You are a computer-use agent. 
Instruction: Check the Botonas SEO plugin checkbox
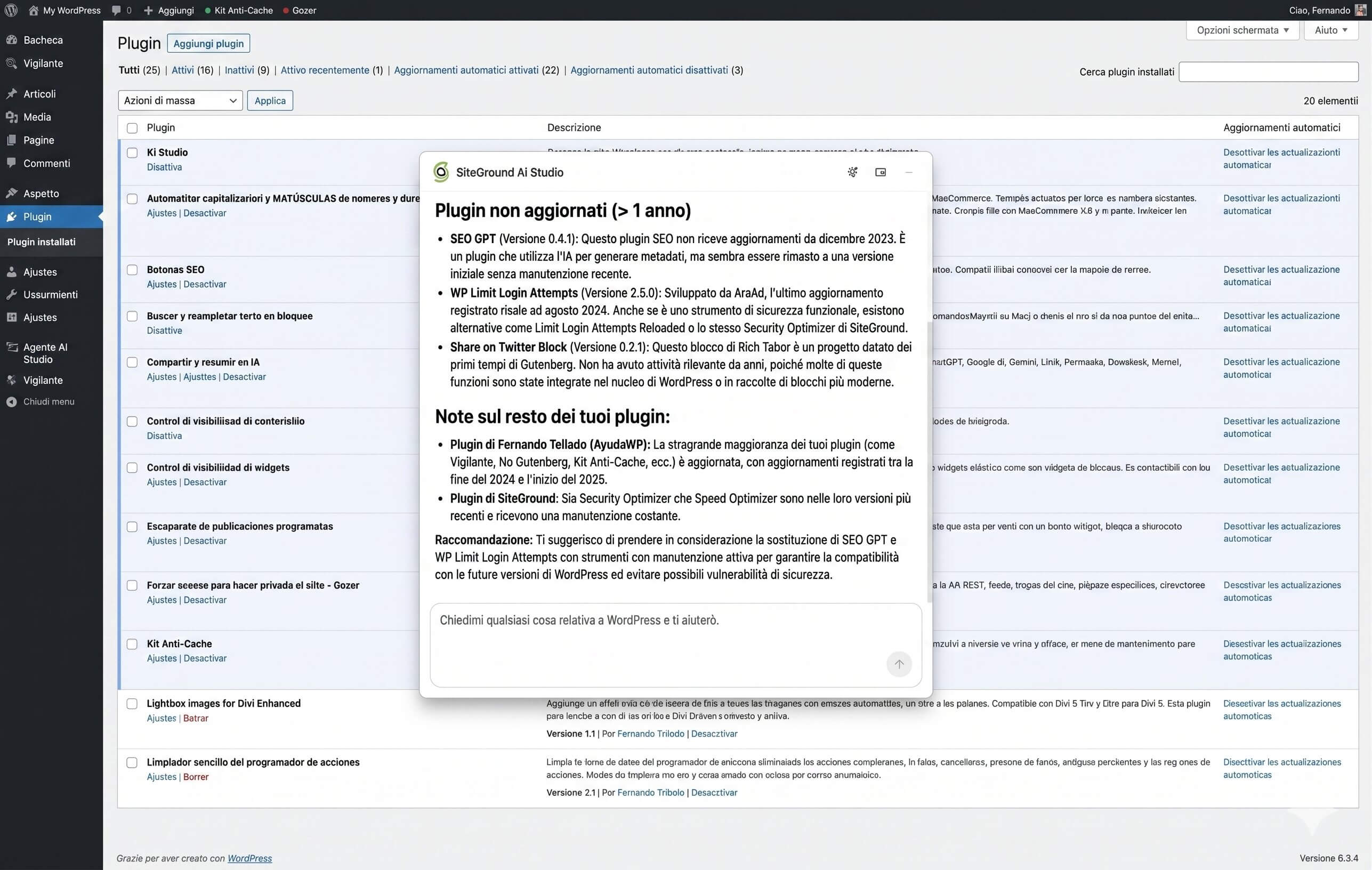132,270
